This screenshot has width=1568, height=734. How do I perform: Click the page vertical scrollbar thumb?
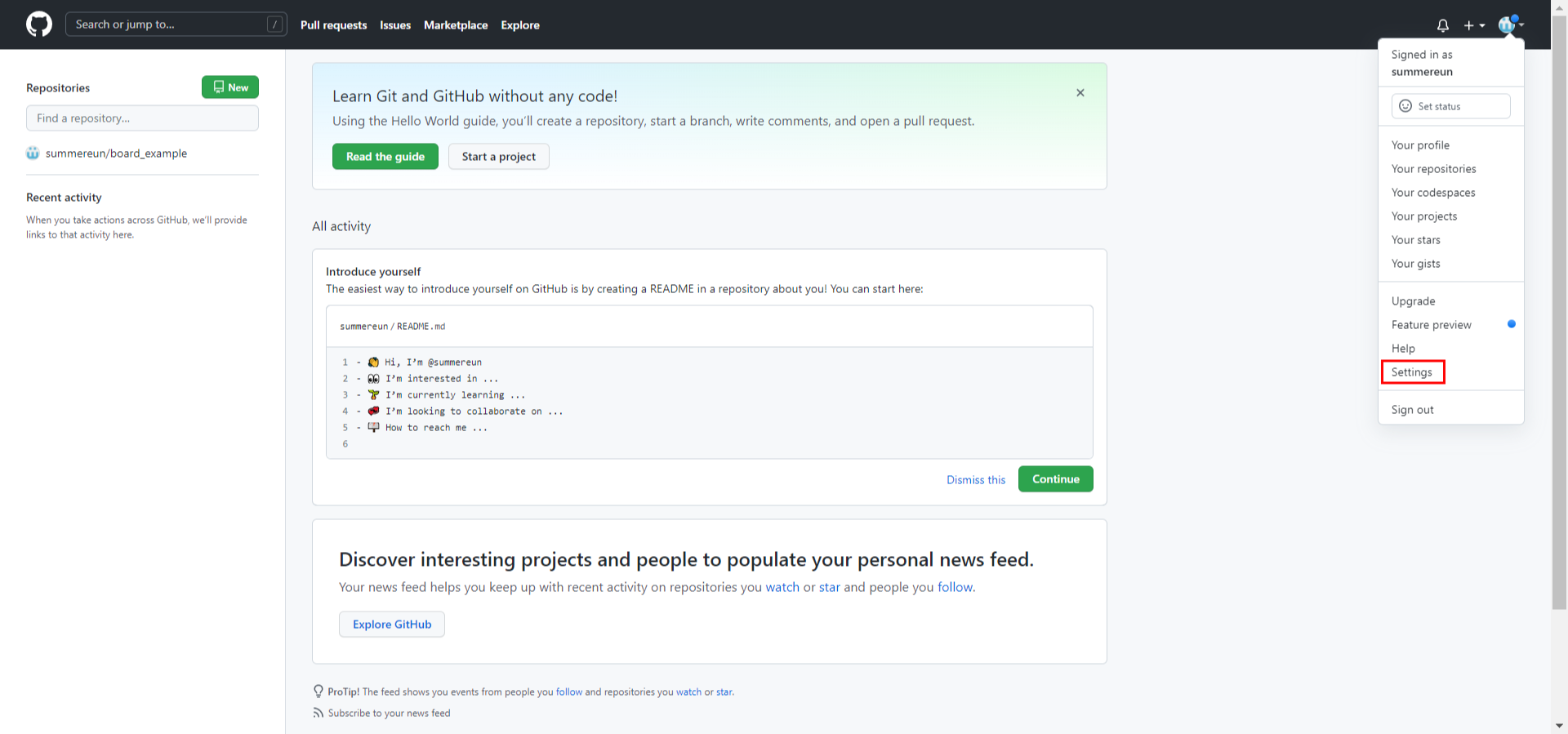1559,313
